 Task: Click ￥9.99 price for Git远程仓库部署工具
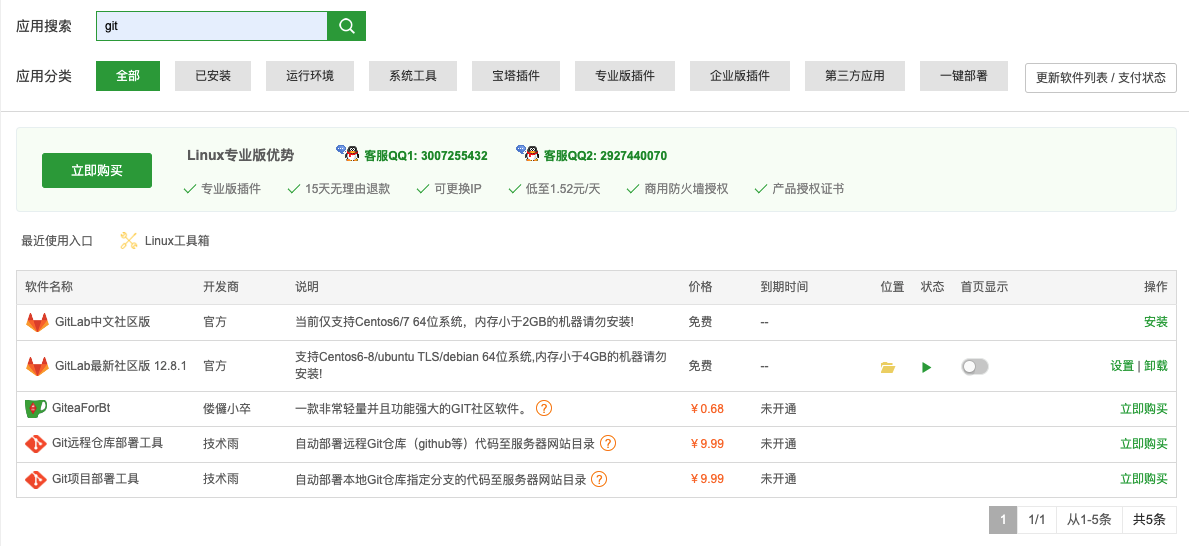tap(707, 444)
